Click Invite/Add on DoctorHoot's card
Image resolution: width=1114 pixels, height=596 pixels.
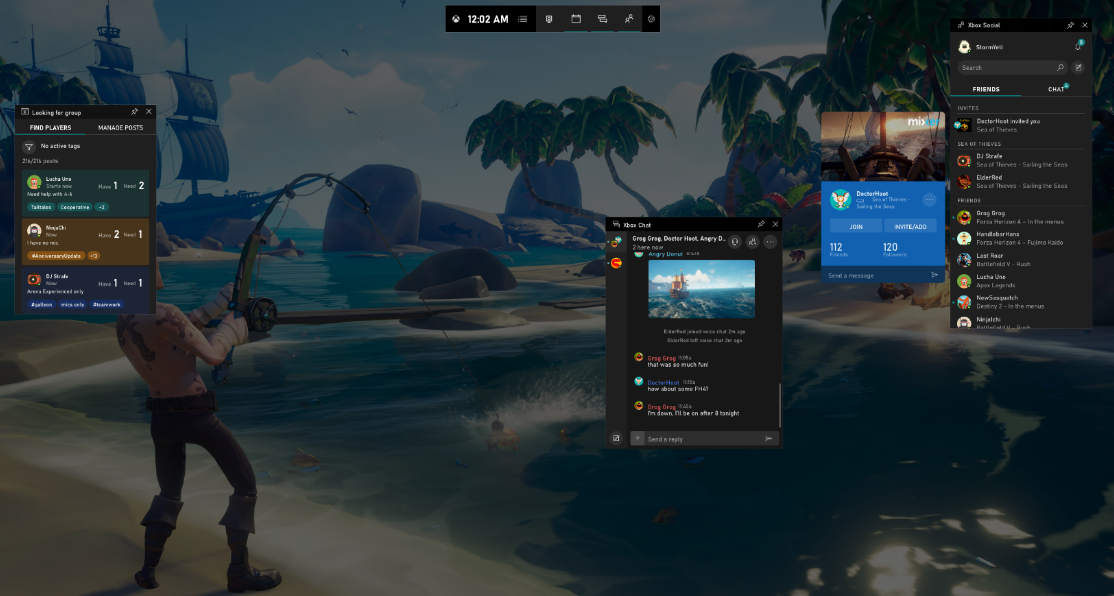[911, 226]
